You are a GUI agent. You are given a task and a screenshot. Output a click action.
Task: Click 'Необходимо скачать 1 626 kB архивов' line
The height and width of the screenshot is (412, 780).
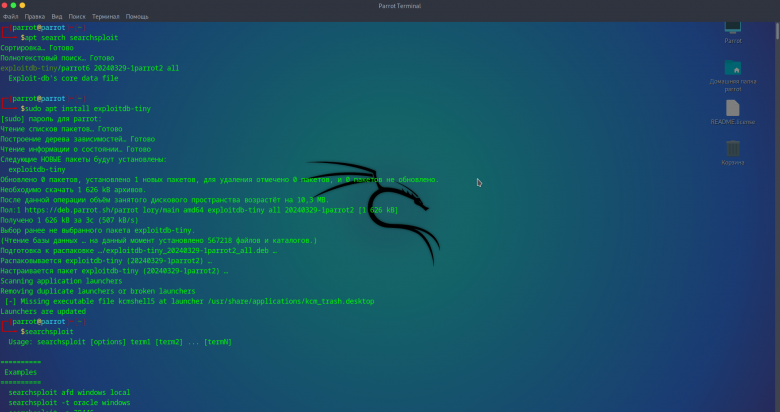pos(73,190)
